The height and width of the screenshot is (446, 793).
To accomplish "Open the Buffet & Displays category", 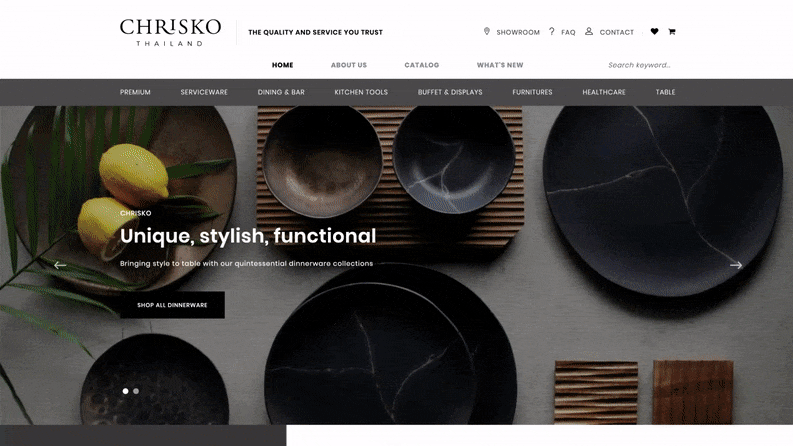I will pyautogui.click(x=450, y=92).
